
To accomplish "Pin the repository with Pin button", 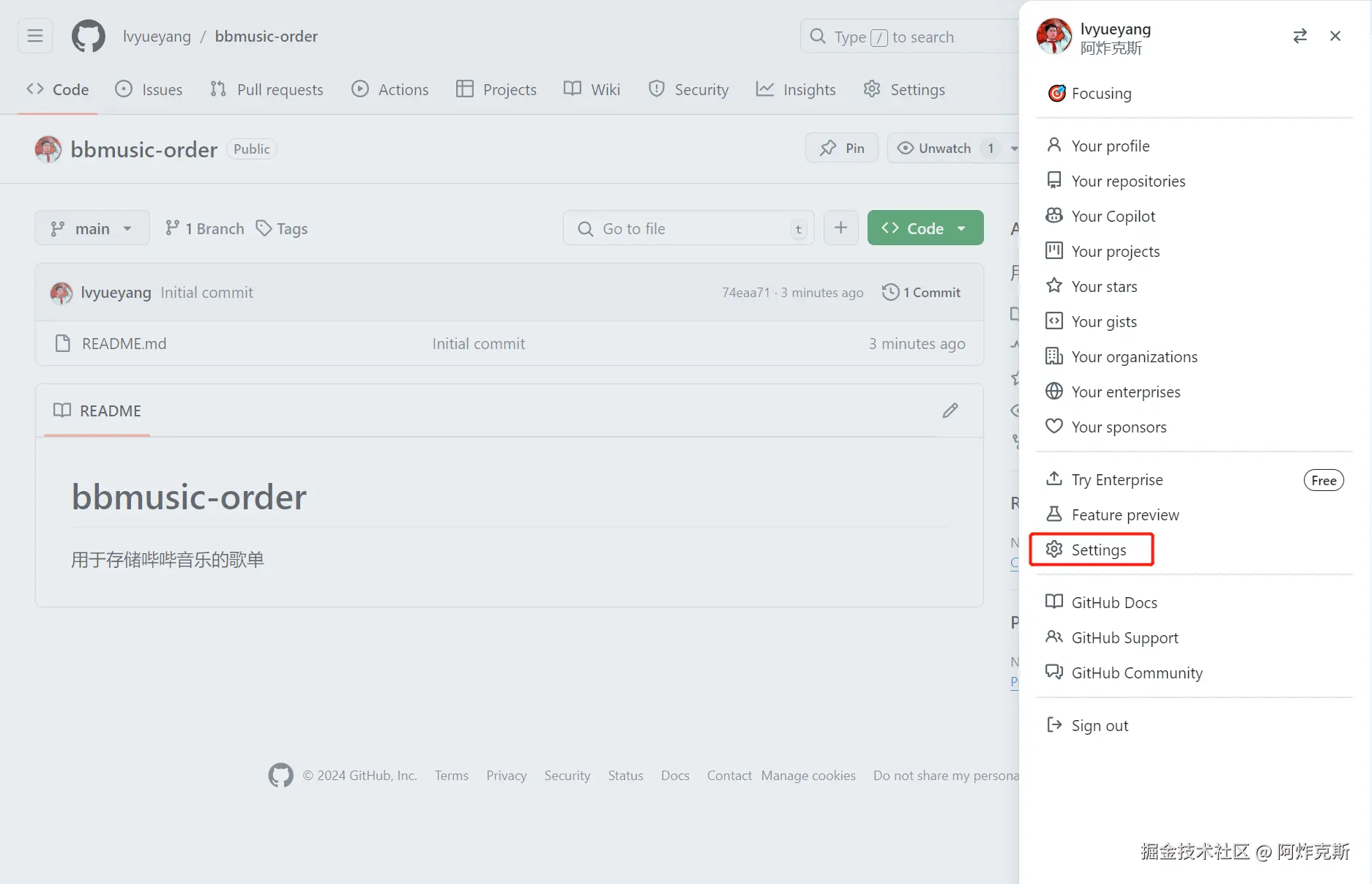I will pyautogui.click(x=842, y=148).
